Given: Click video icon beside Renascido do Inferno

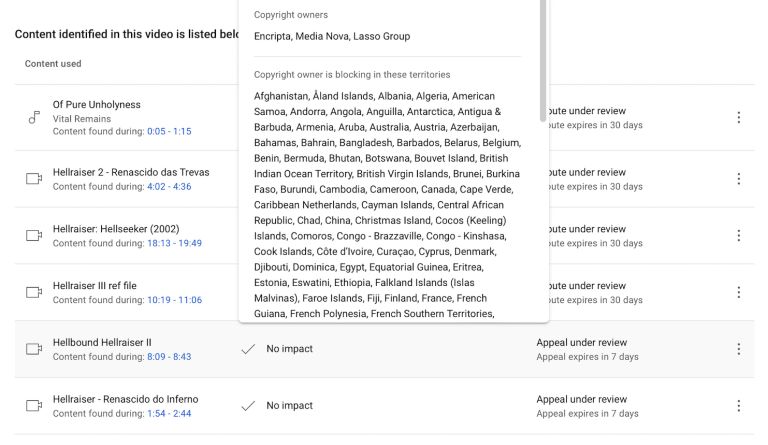Looking at the screenshot, I should click(33, 406).
